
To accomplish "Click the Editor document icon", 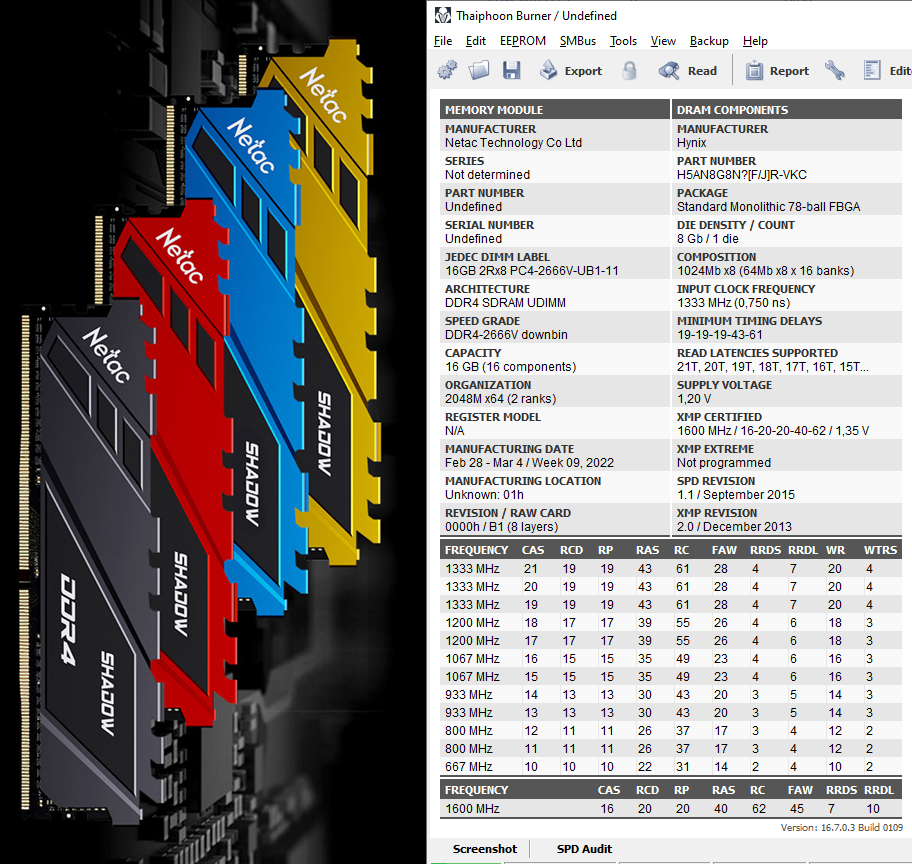I will (x=872, y=70).
